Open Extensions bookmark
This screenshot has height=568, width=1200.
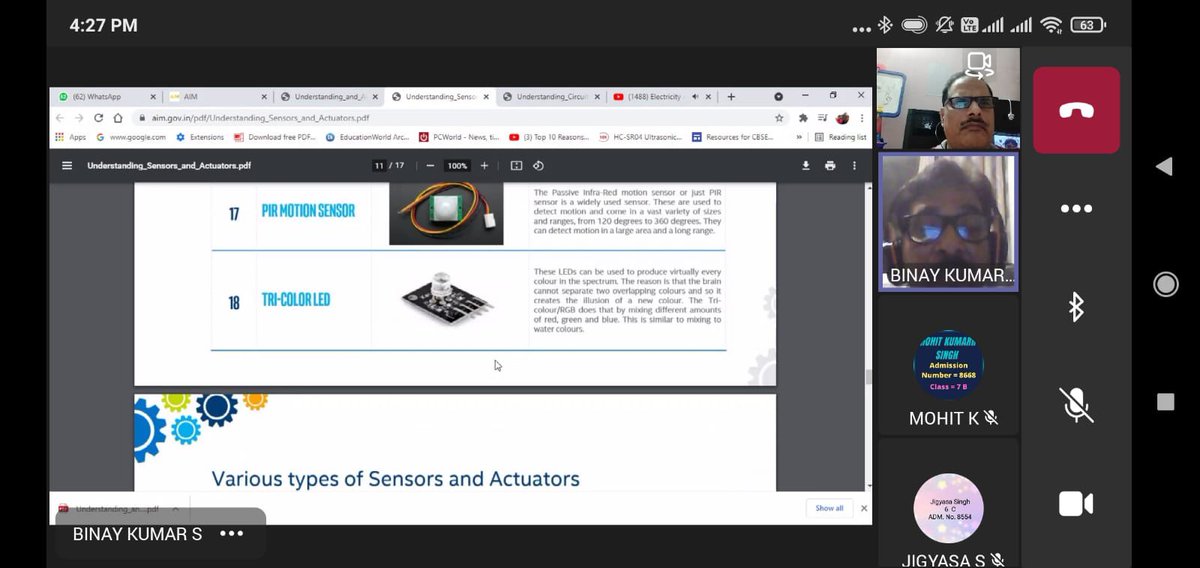200,137
